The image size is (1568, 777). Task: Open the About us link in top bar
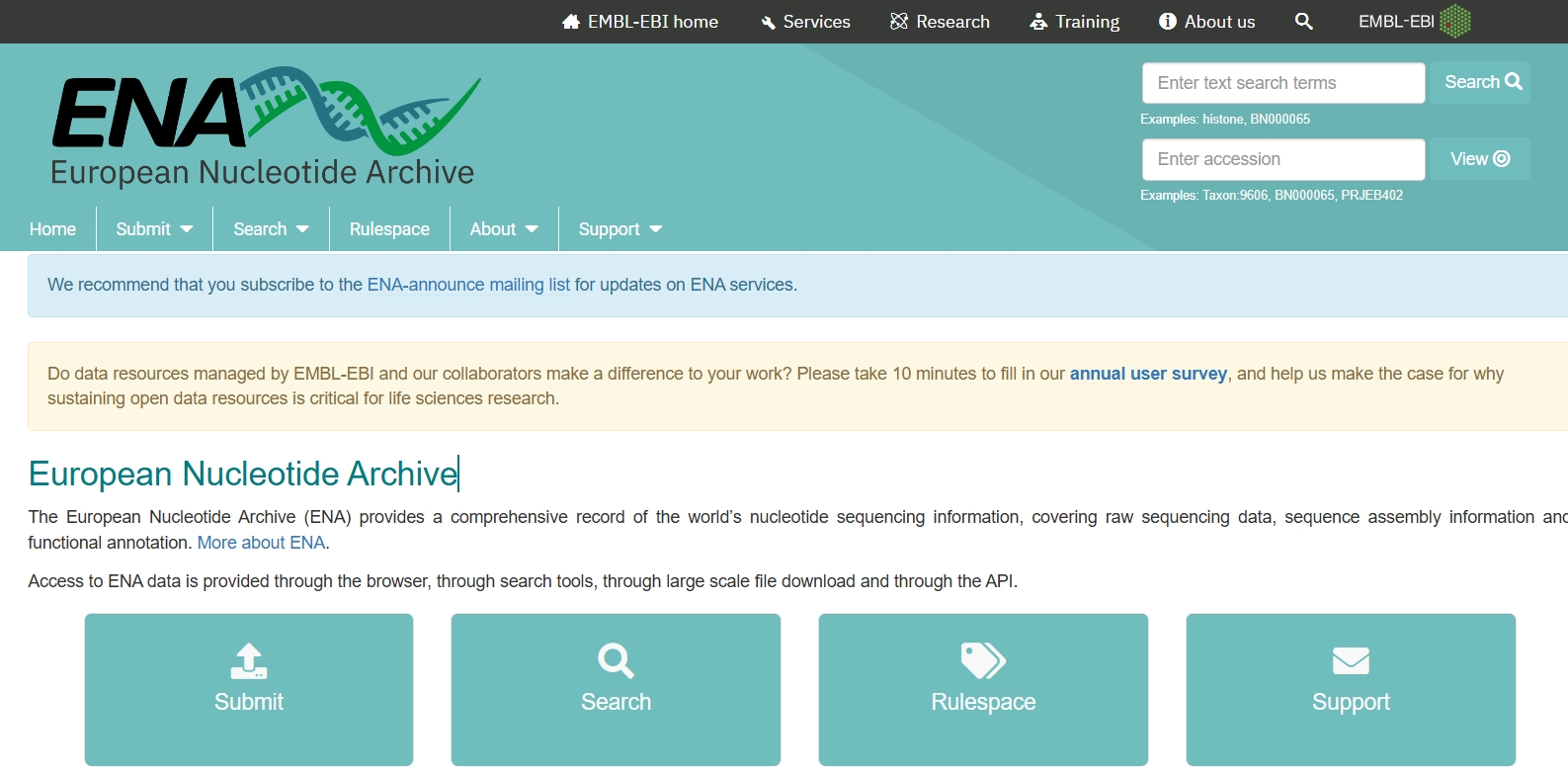[x=1207, y=22]
